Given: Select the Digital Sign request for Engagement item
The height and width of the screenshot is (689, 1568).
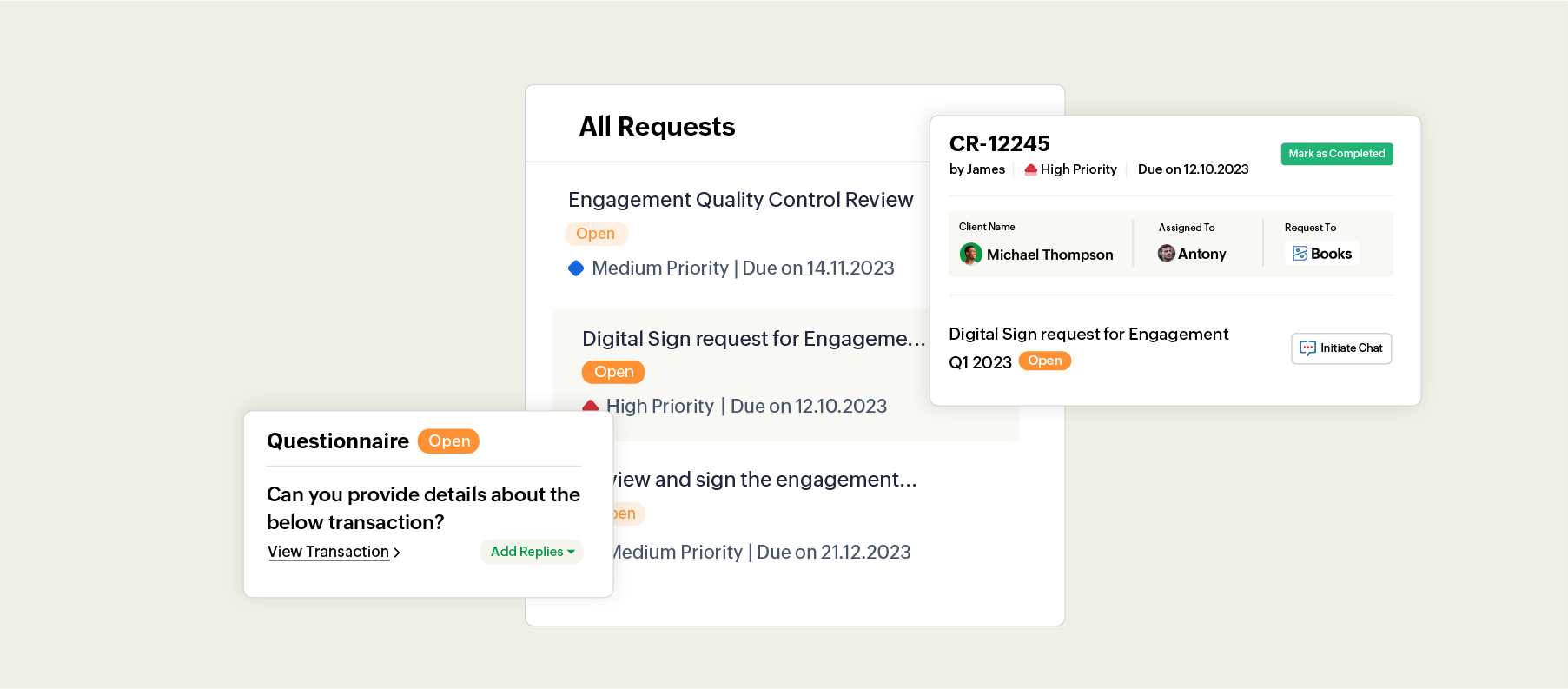Looking at the screenshot, I should 753,339.
